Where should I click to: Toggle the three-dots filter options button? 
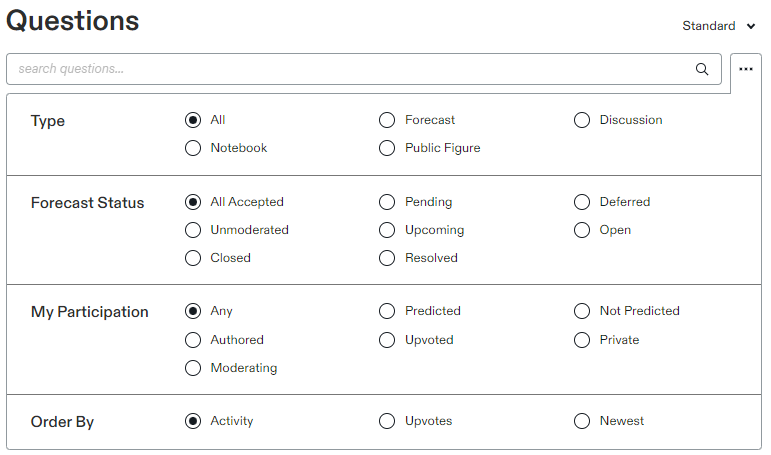[745, 69]
